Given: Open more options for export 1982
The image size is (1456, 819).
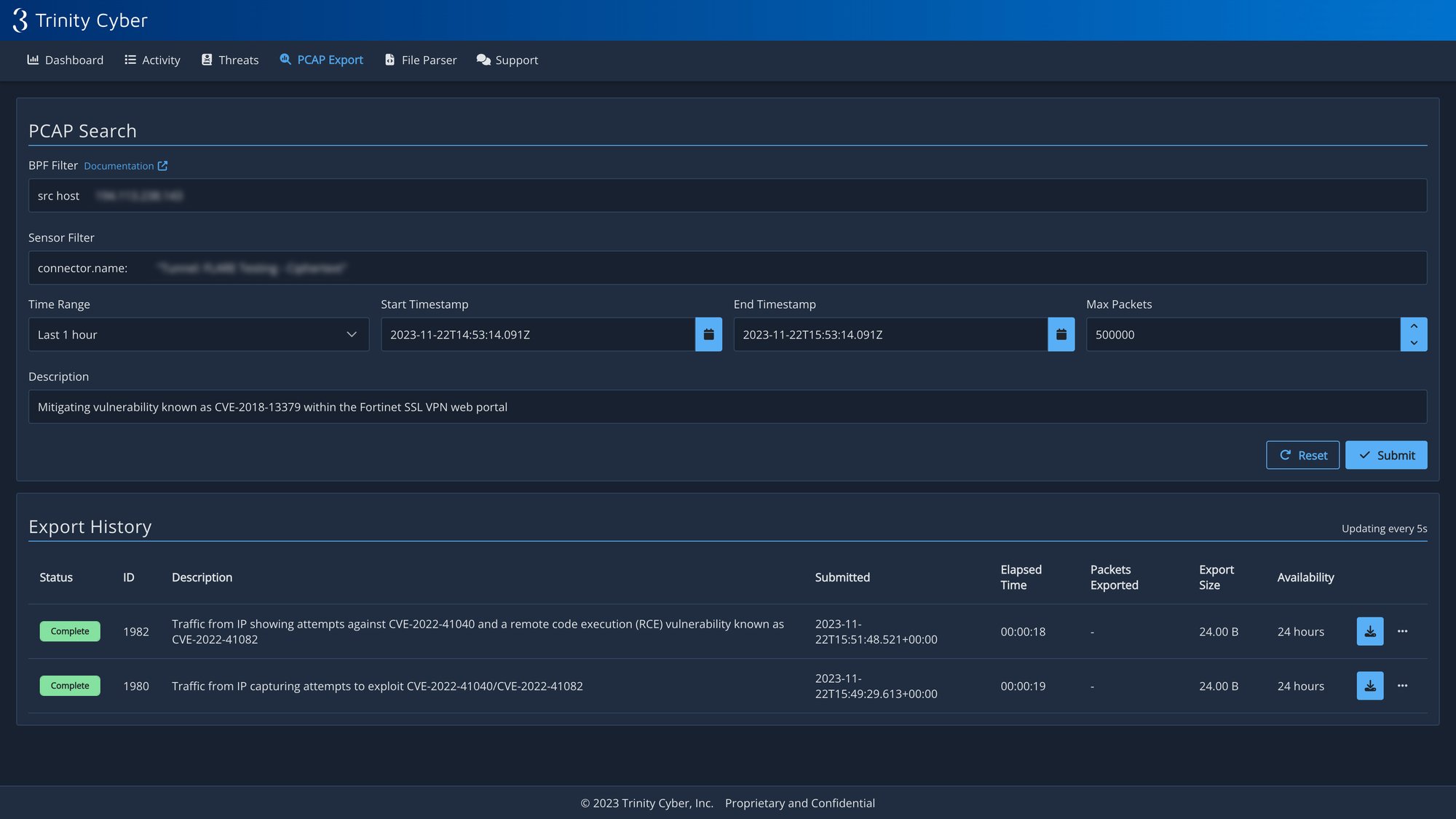Looking at the screenshot, I should click(1402, 631).
